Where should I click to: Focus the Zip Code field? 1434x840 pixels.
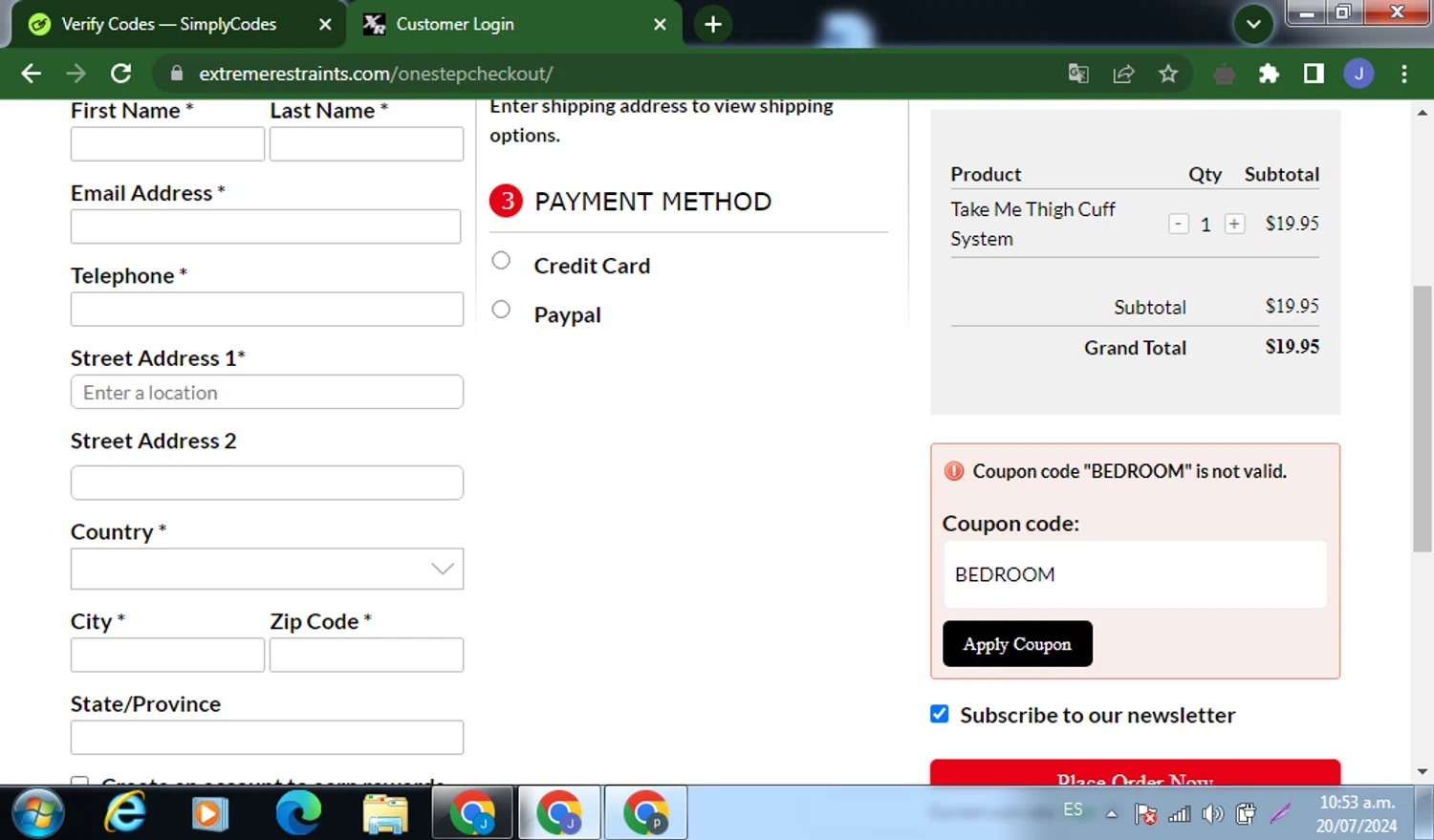tap(366, 655)
